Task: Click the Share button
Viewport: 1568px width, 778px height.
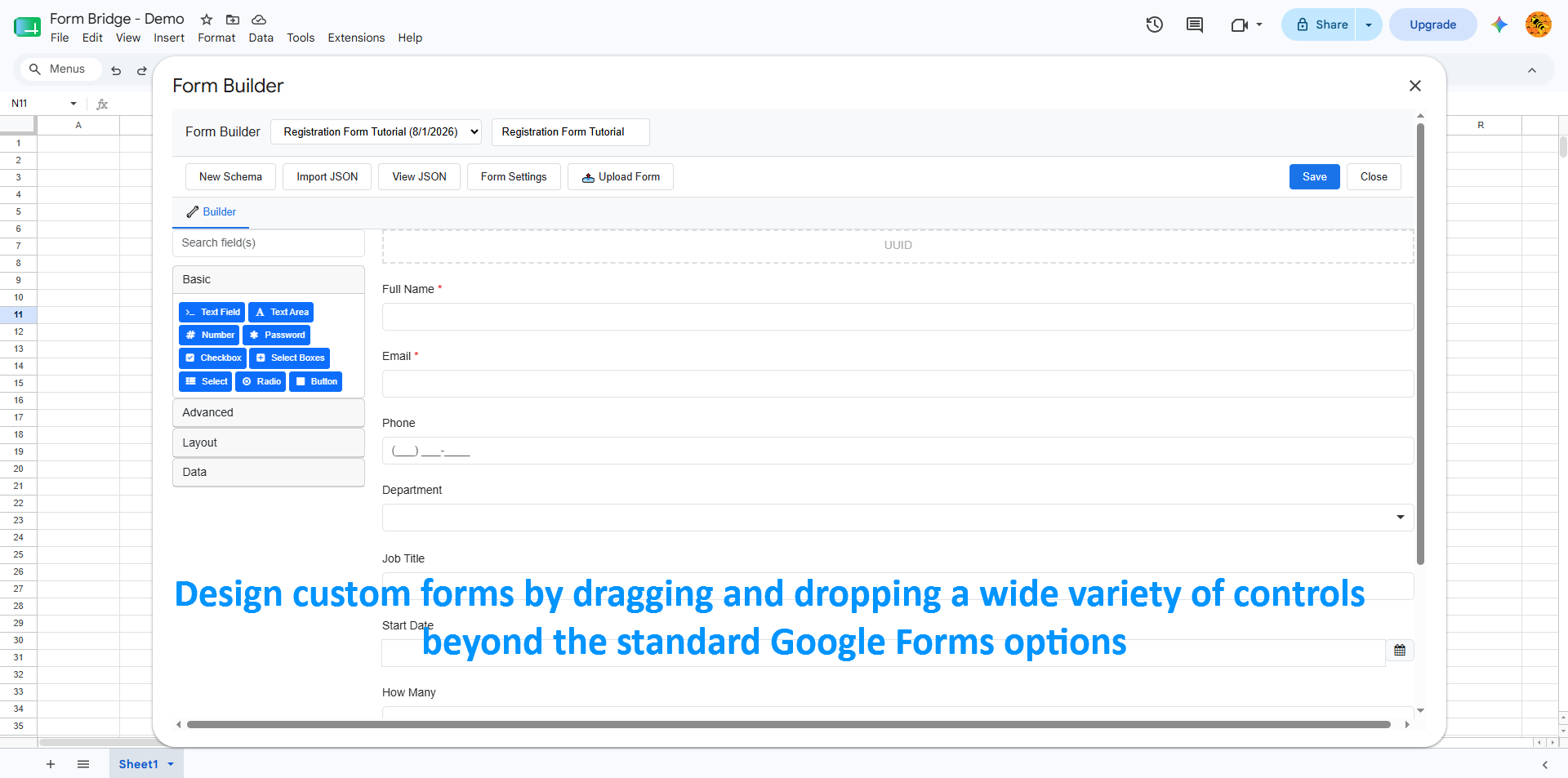Action: click(x=1320, y=24)
